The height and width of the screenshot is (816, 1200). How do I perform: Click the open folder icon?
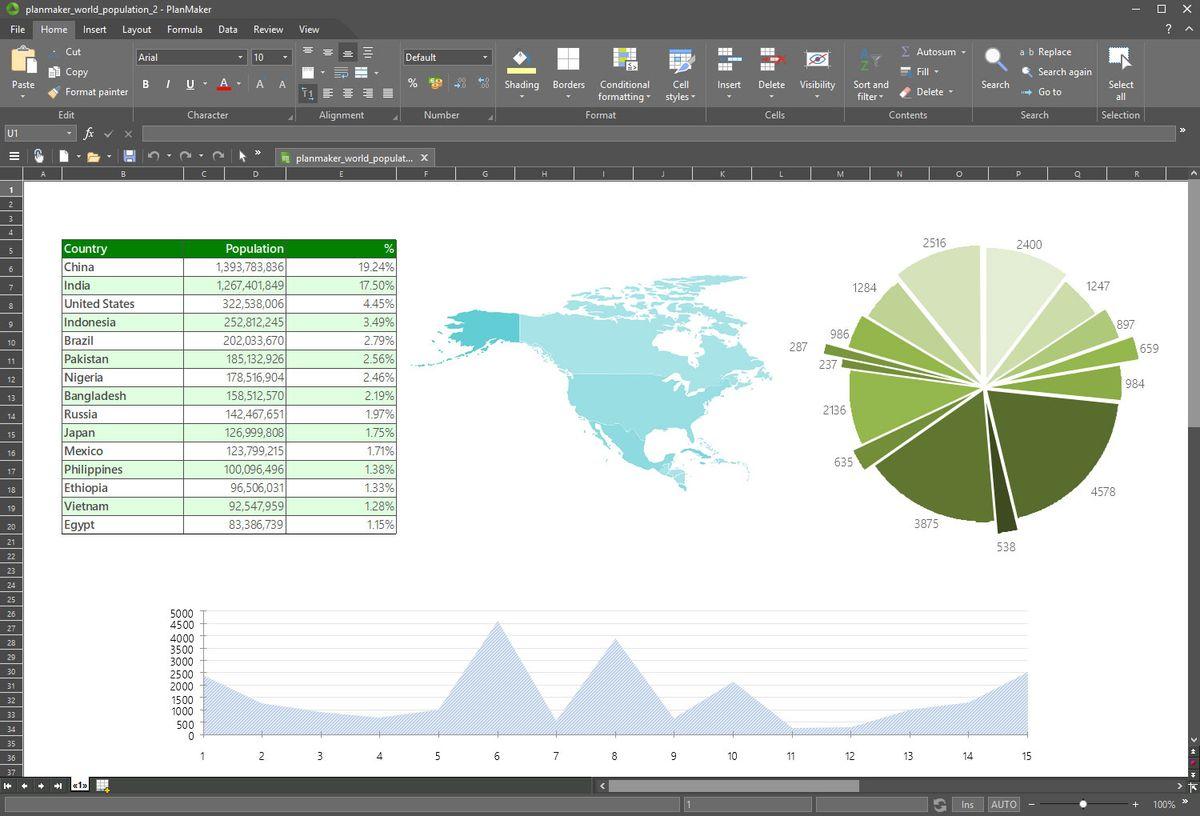tap(93, 156)
